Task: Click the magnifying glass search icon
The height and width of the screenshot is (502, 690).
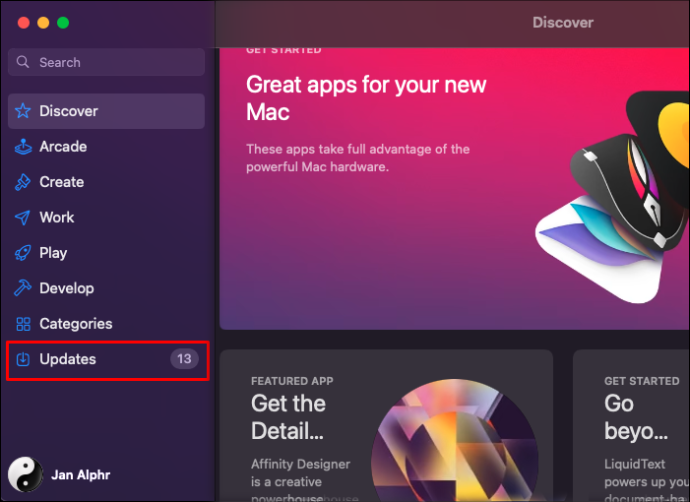Action: tap(22, 62)
